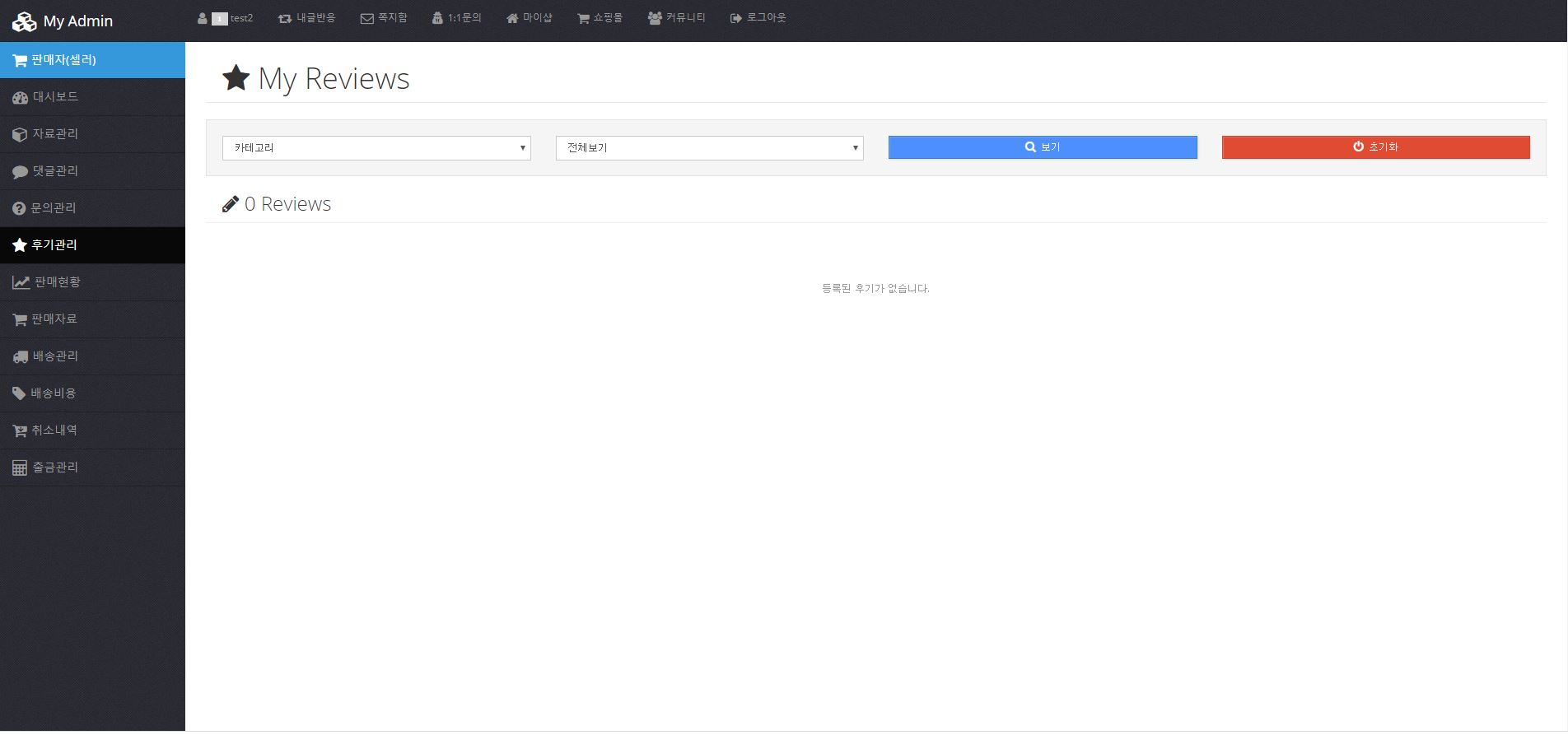Open the 전체보기 dropdown

pyautogui.click(x=709, y=148)
